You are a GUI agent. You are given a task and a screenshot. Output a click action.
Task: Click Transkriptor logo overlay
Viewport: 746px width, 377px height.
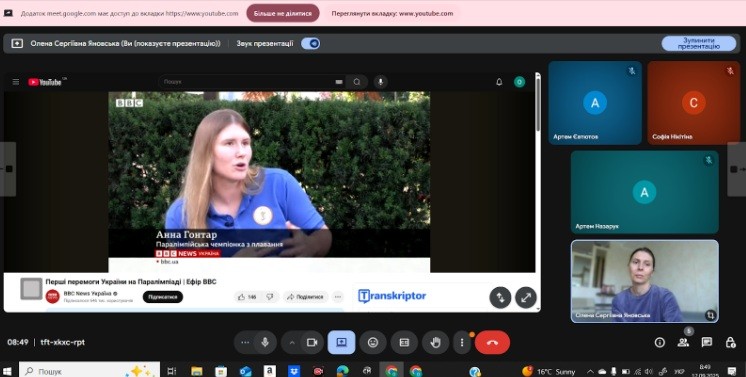click(x=392, y=296)
